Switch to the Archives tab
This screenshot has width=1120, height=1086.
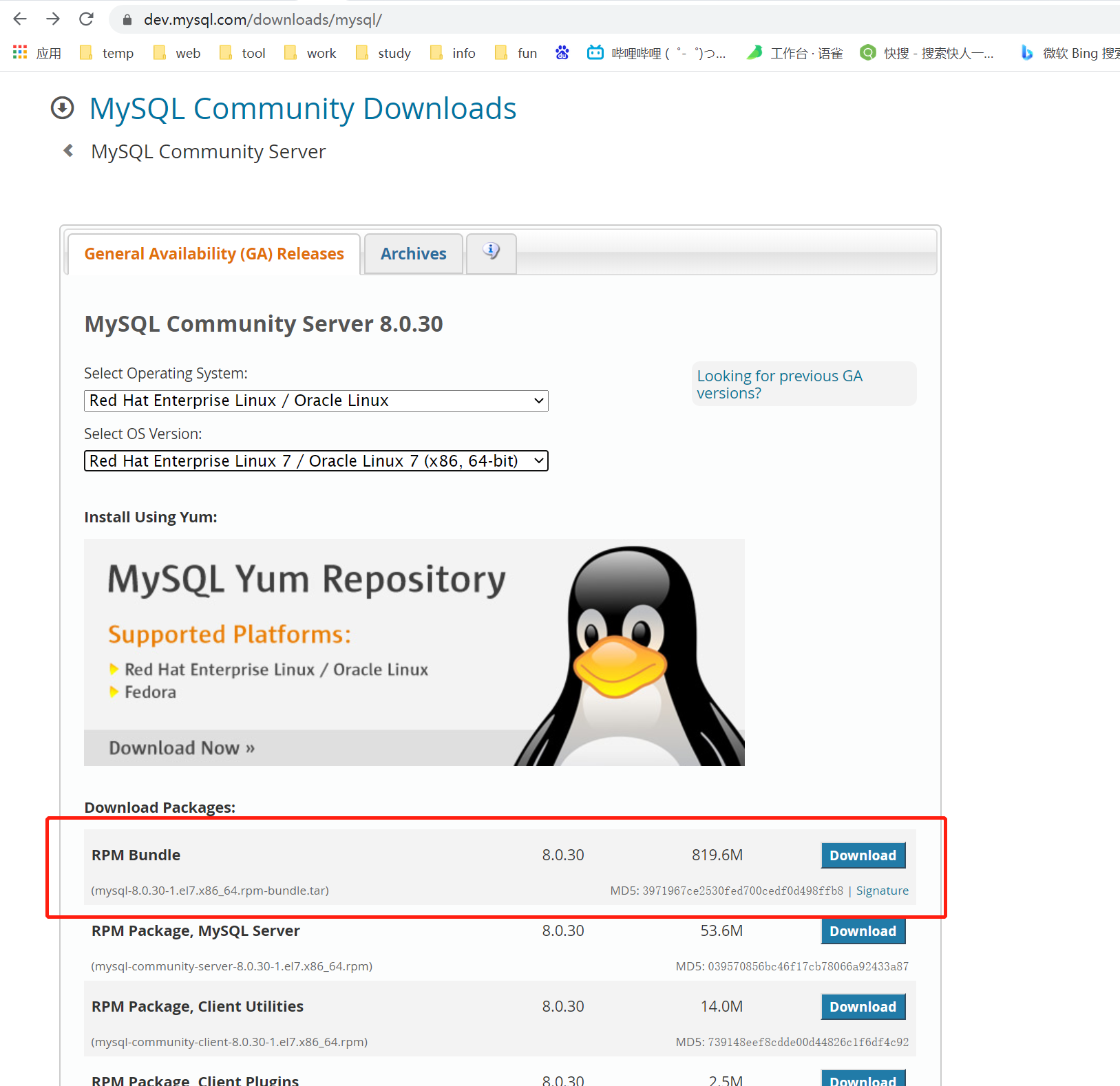413,254
